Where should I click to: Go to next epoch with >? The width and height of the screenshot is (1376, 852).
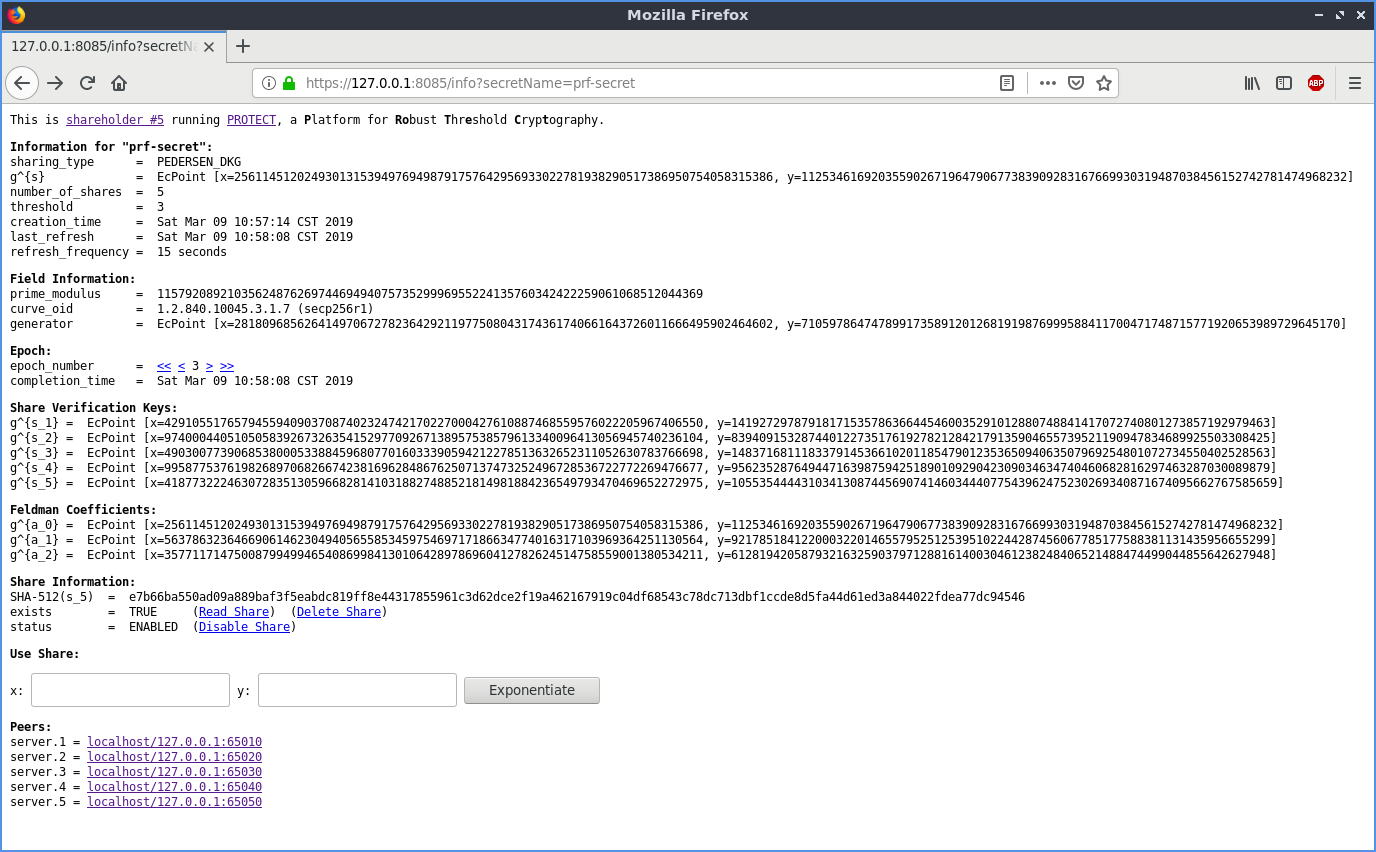209,366
